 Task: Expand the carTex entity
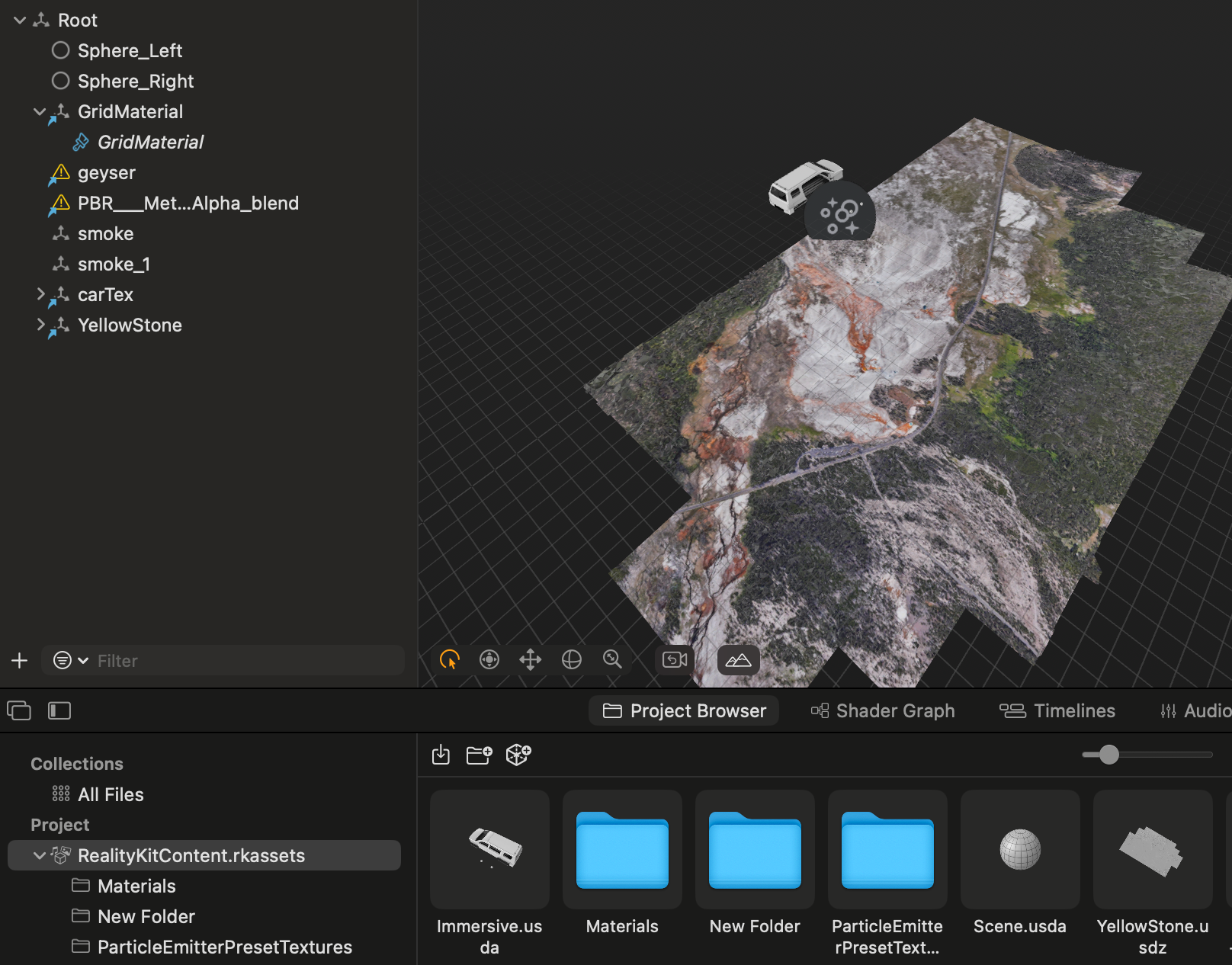[x=40, y=294]
